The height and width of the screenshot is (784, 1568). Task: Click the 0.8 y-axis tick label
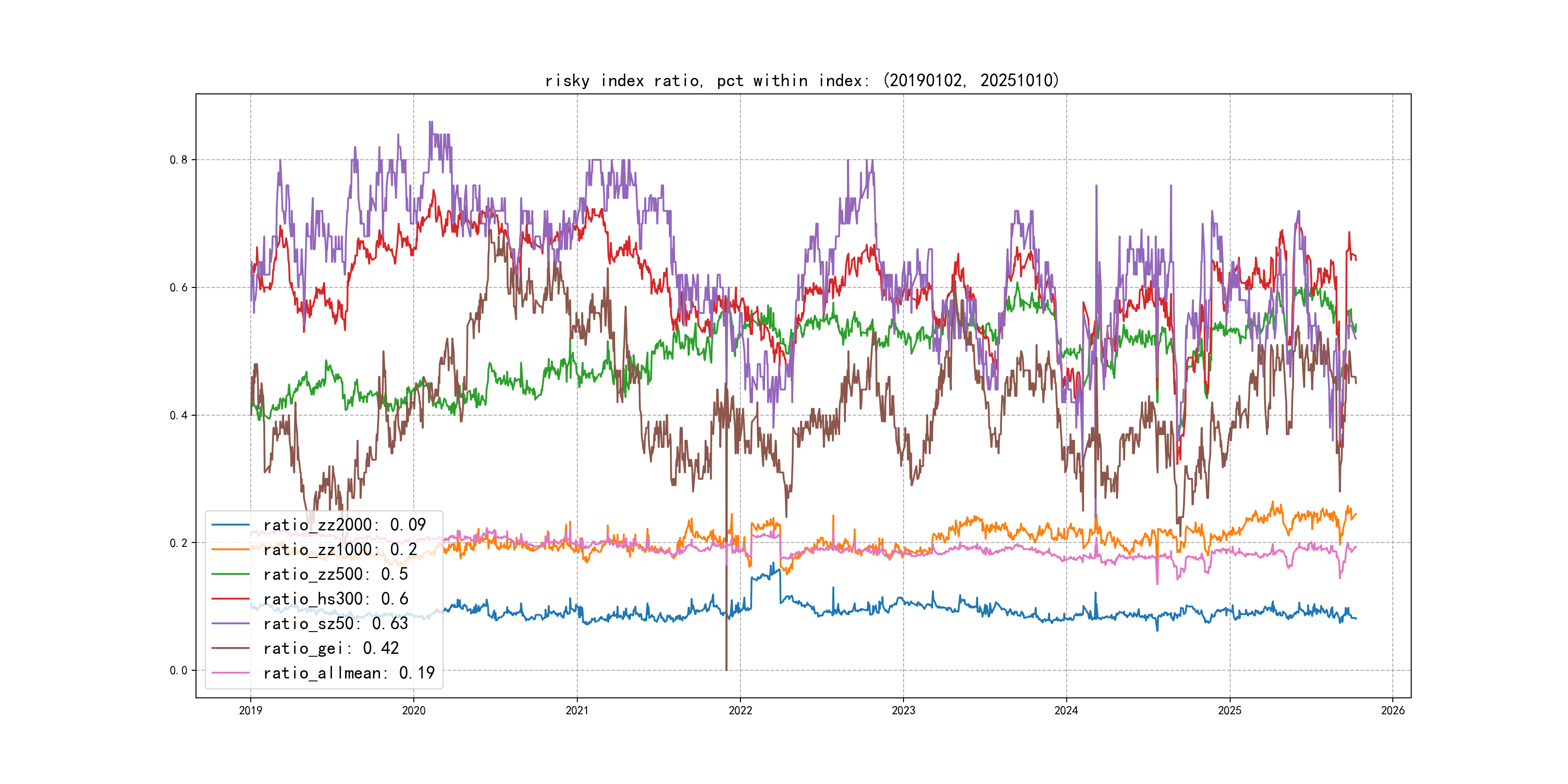(x=179, y=160)
